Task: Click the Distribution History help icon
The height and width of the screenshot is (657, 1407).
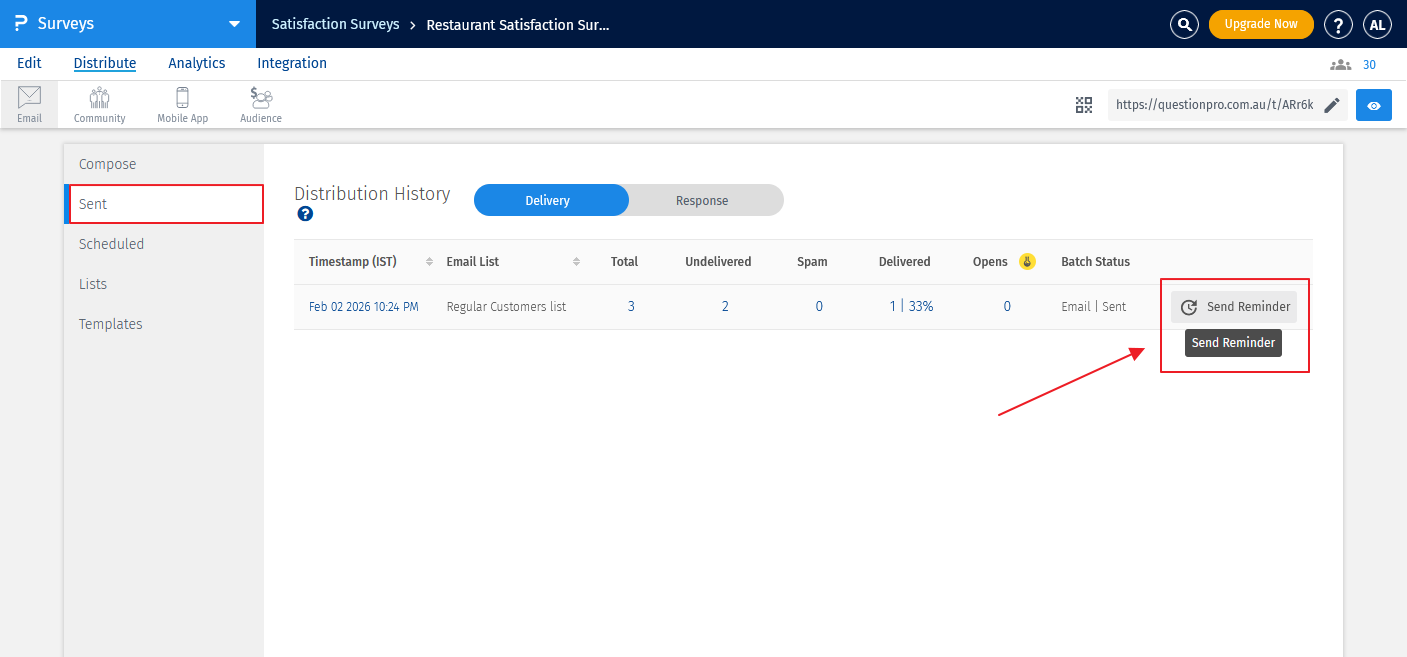Action: tap(305, 213)
